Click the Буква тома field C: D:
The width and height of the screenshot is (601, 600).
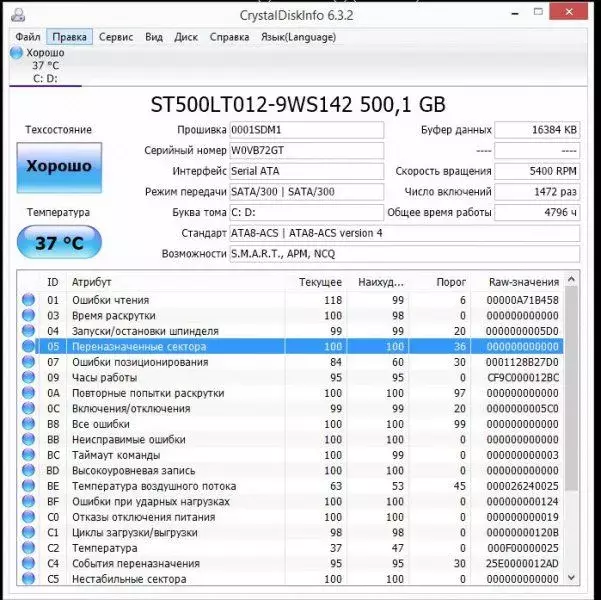pos(307,213)
